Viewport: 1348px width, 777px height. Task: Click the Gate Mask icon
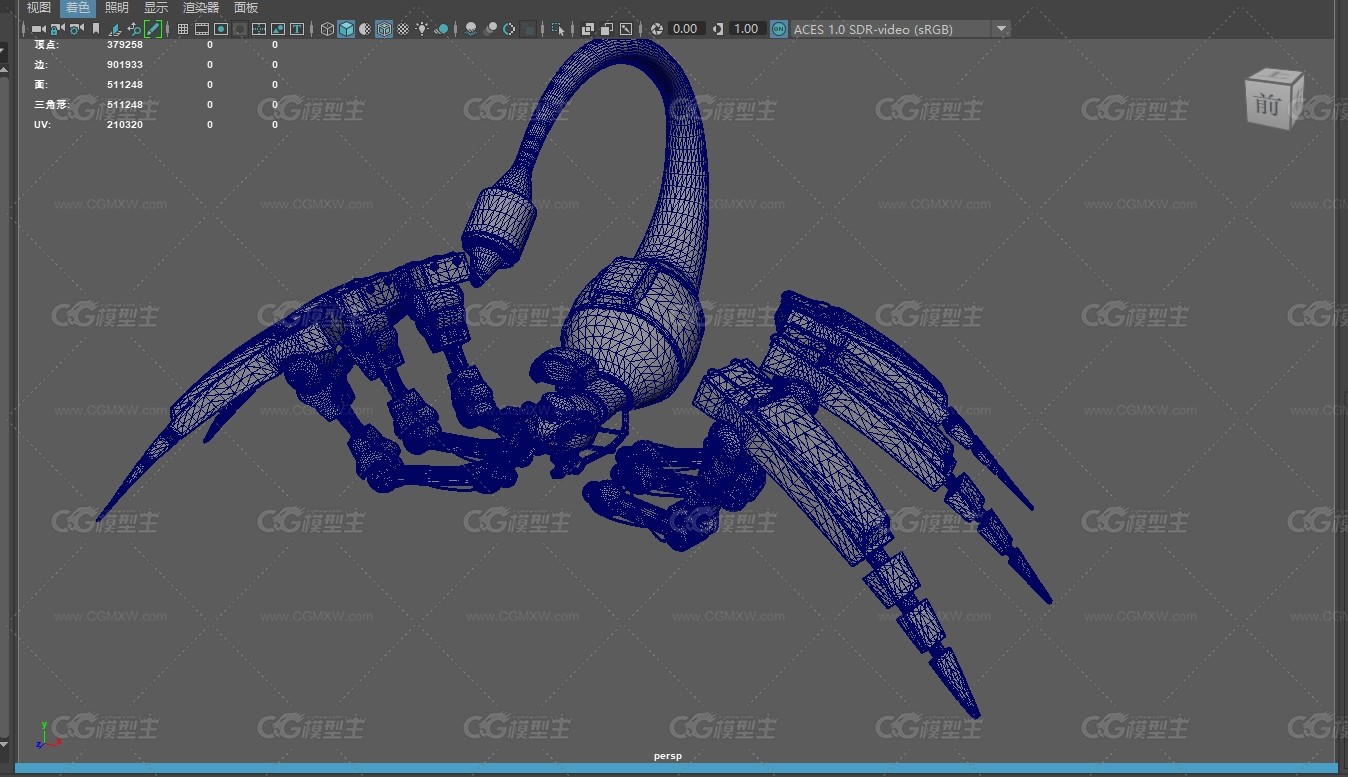pyautogui.click(x=240, y=29)
